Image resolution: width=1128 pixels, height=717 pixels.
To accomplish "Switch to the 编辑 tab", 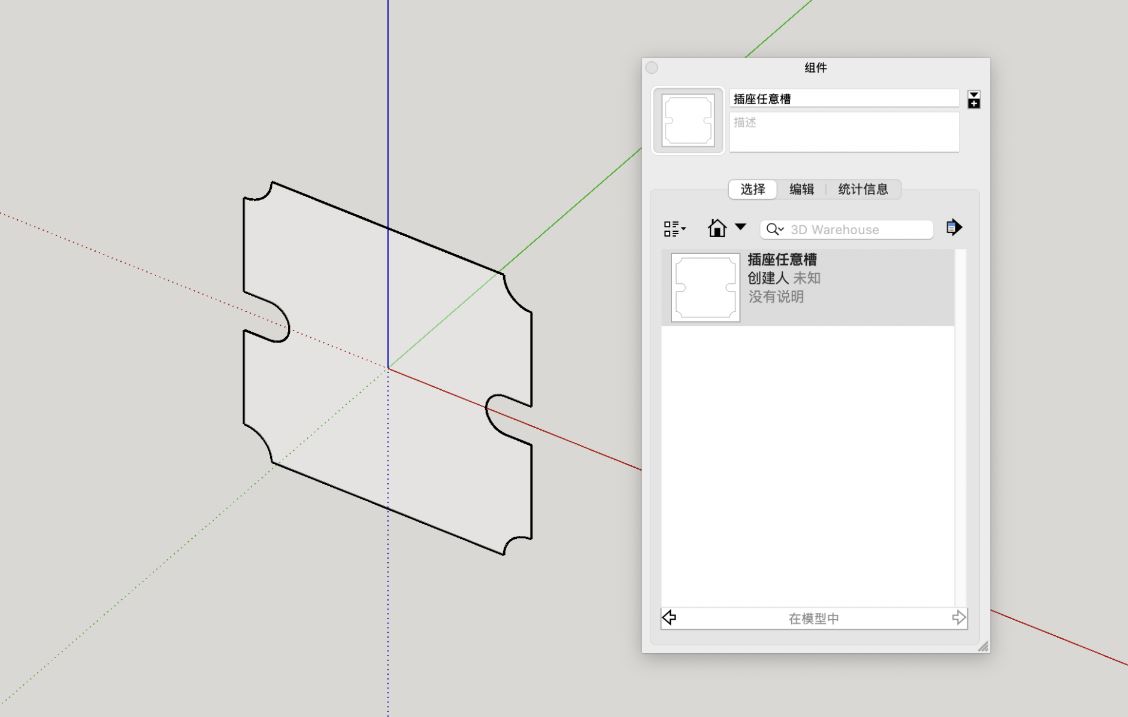I will tap(803, 189).
